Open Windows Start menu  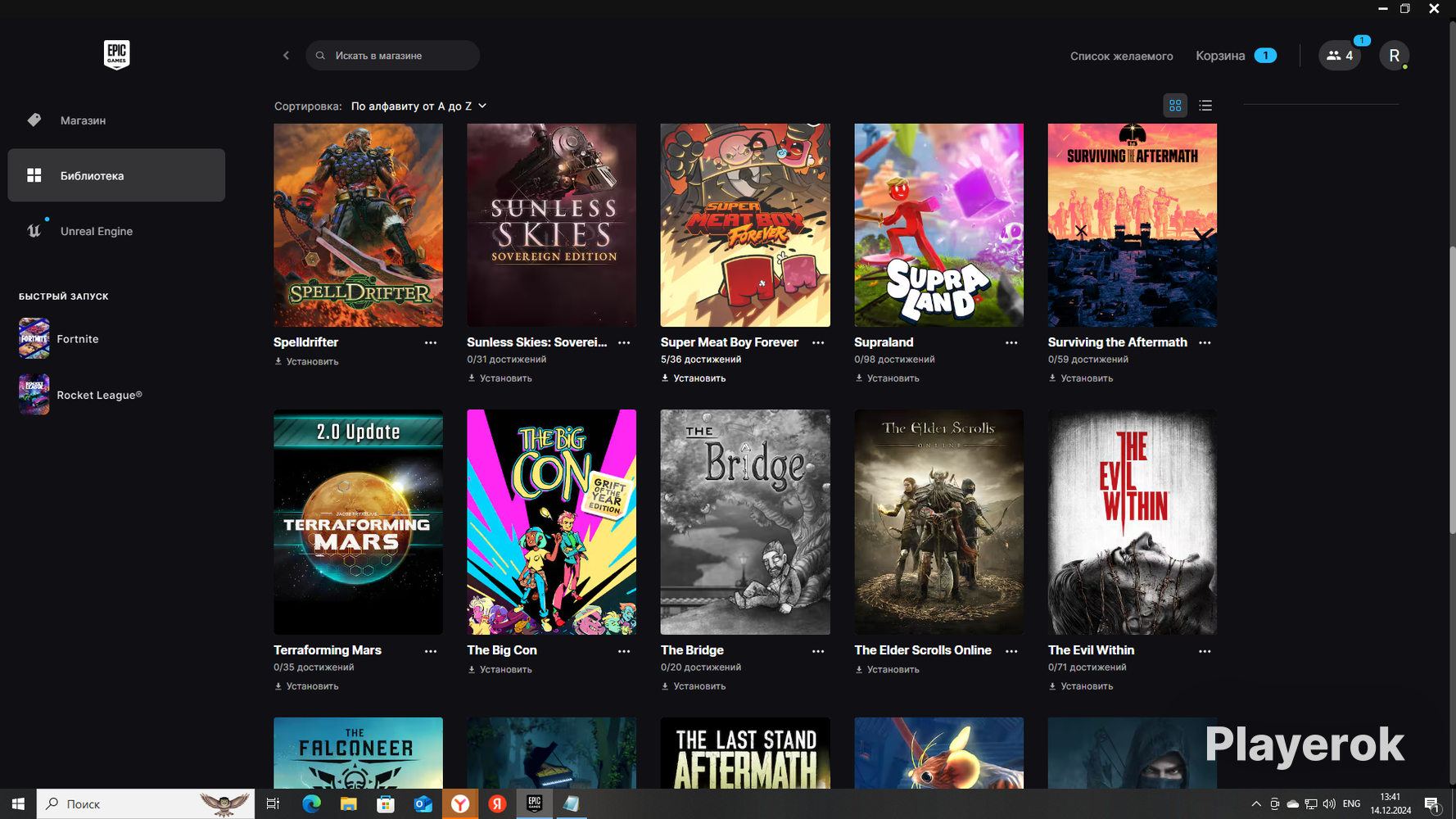[x=18, y=804]
